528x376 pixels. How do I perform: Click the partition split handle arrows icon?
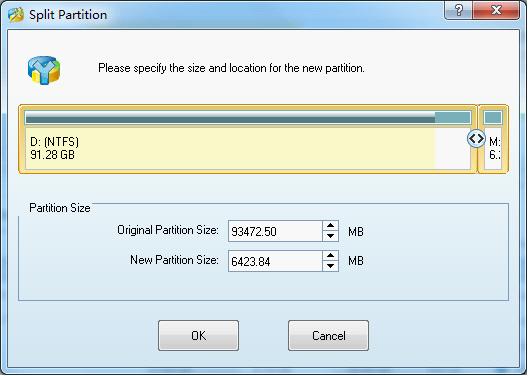tap(476, 138)
